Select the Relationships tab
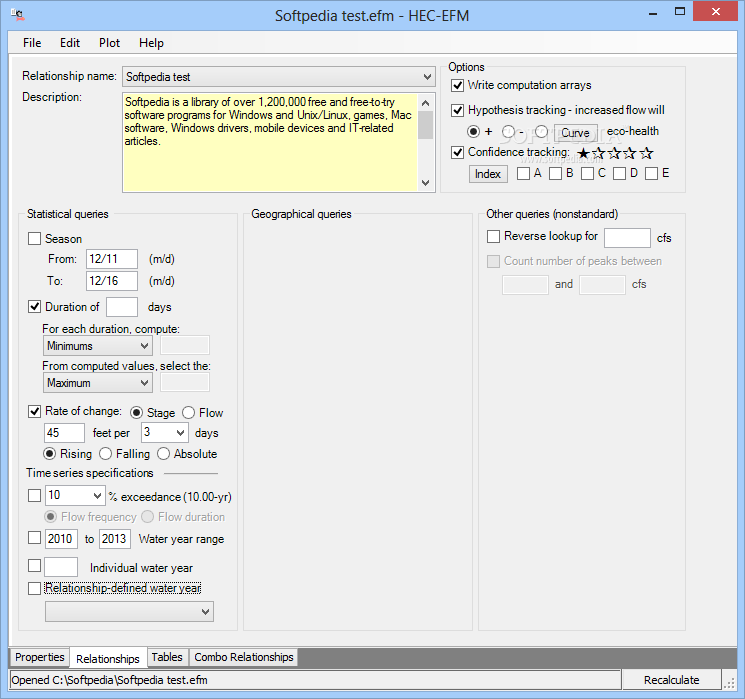Viewport: 745px width, 699px height. click(x=108, y=659)
